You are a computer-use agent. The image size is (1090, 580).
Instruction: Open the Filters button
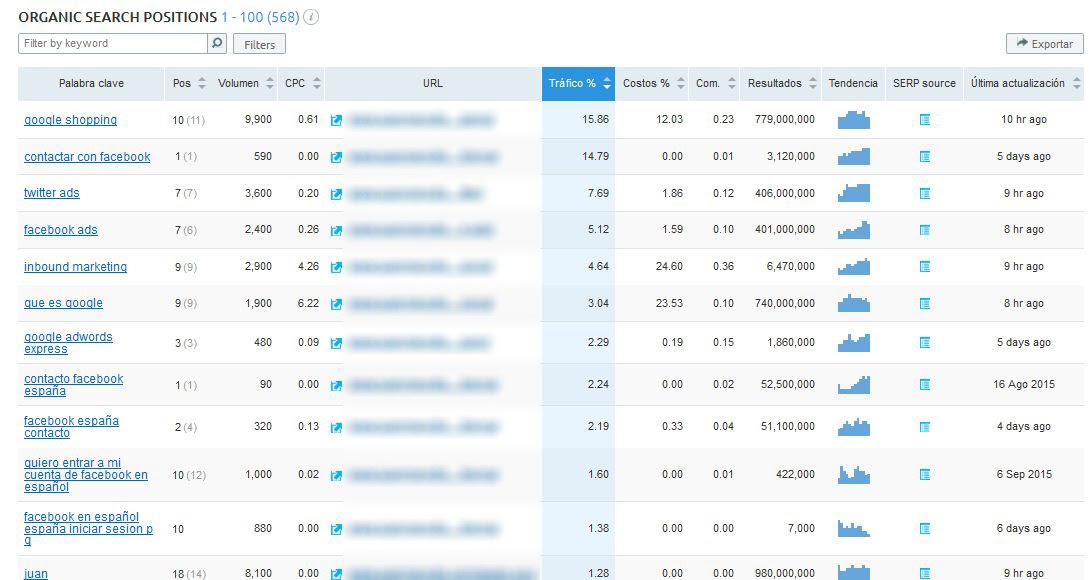pos(259,45)
